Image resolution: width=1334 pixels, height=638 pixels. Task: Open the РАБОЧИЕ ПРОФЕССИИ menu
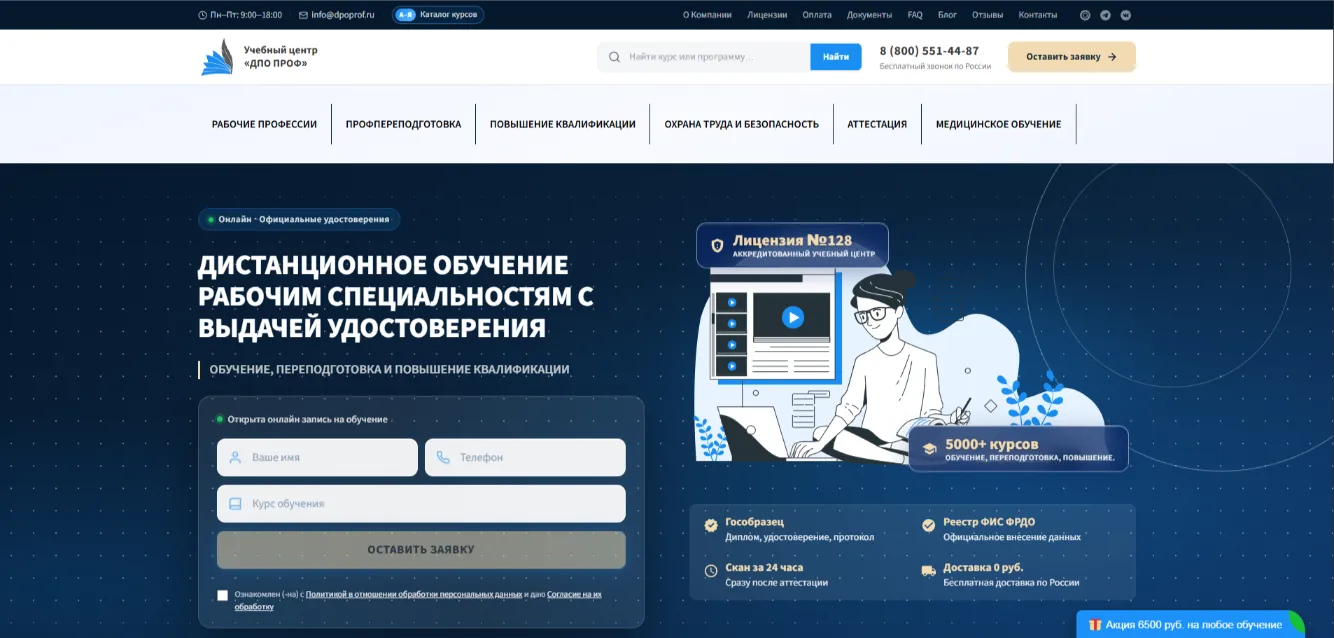click(x=264, y=124)
